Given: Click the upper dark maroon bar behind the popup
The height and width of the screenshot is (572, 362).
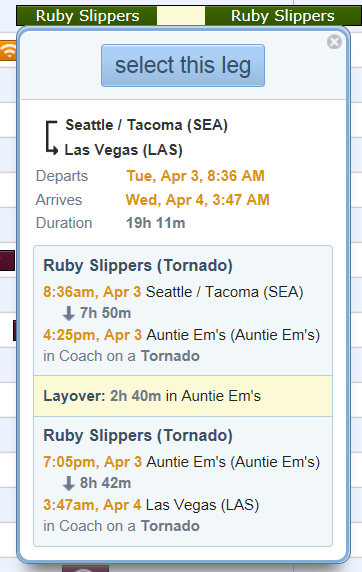Looking at the screenshot, I should (7, 260).
